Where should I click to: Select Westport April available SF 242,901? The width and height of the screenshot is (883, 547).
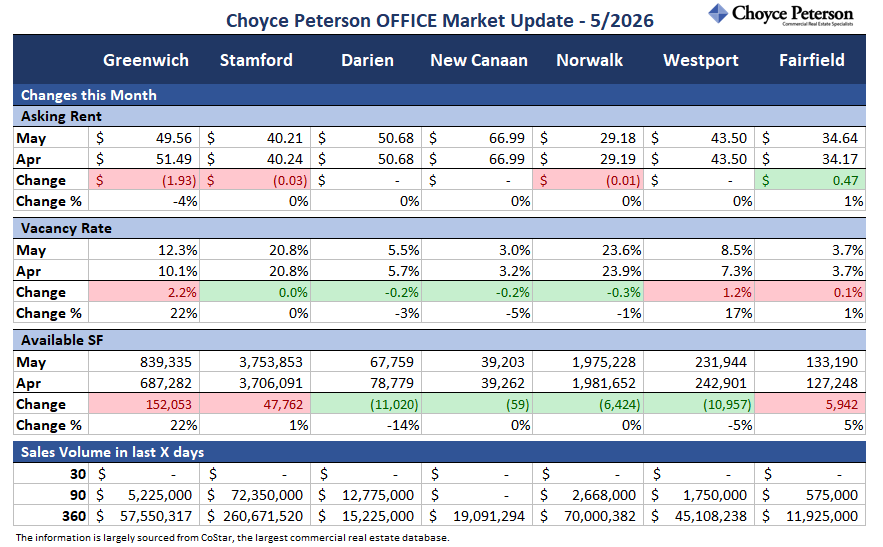pyautogui.click(x=721, y=384)
